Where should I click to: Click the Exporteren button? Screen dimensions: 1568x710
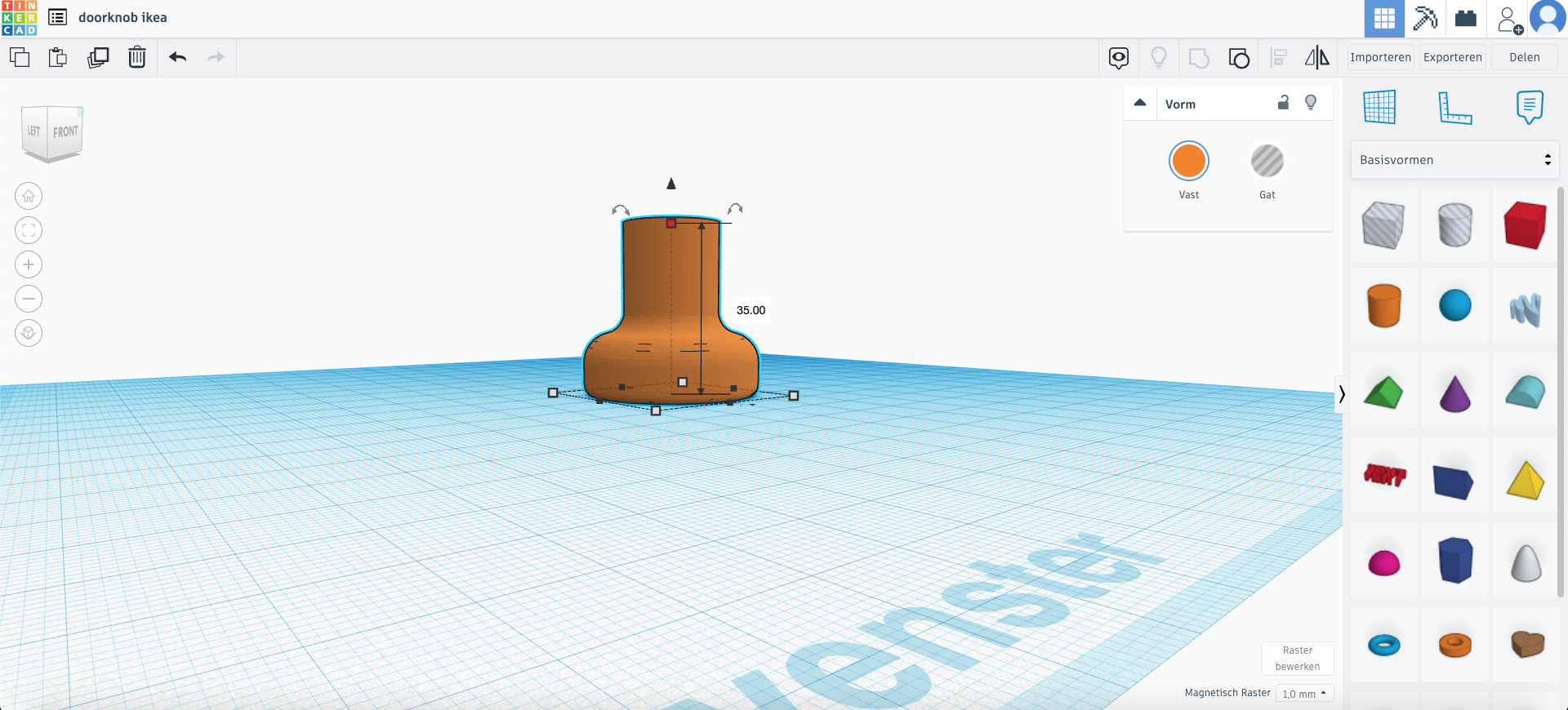1452,57
